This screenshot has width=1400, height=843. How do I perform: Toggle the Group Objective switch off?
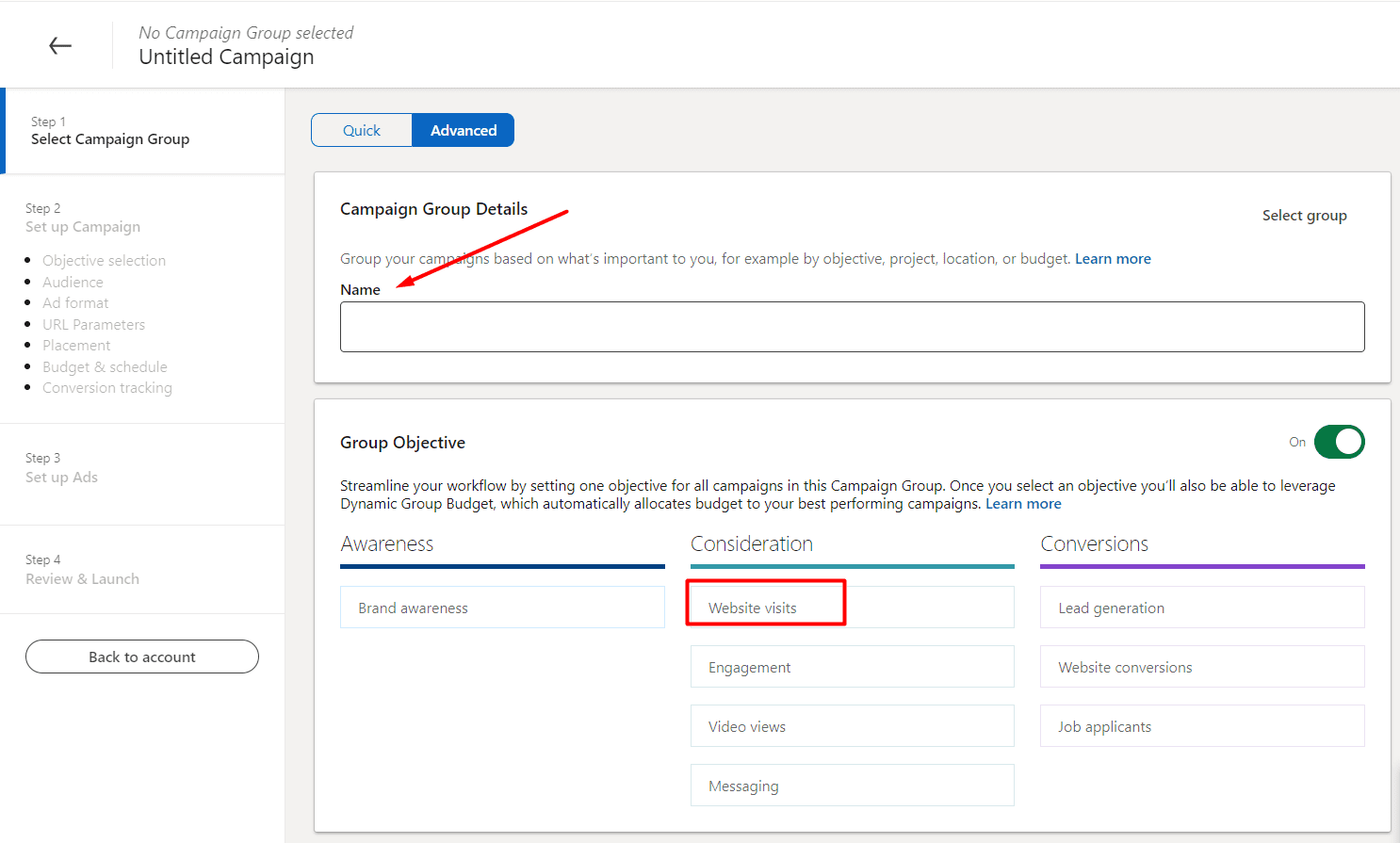click(x=1339, y=442)
